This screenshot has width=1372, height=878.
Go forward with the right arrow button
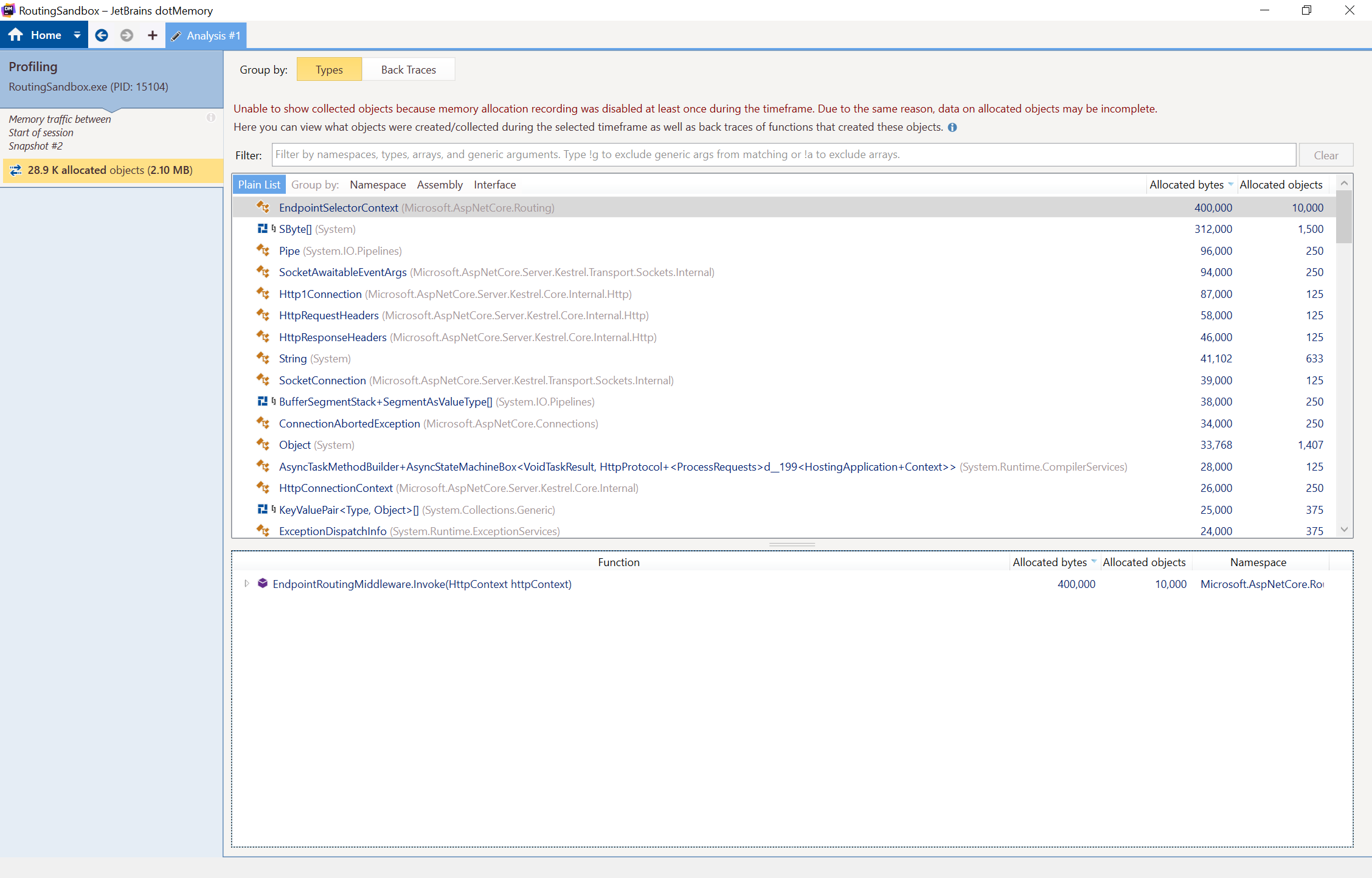point(126,35)
